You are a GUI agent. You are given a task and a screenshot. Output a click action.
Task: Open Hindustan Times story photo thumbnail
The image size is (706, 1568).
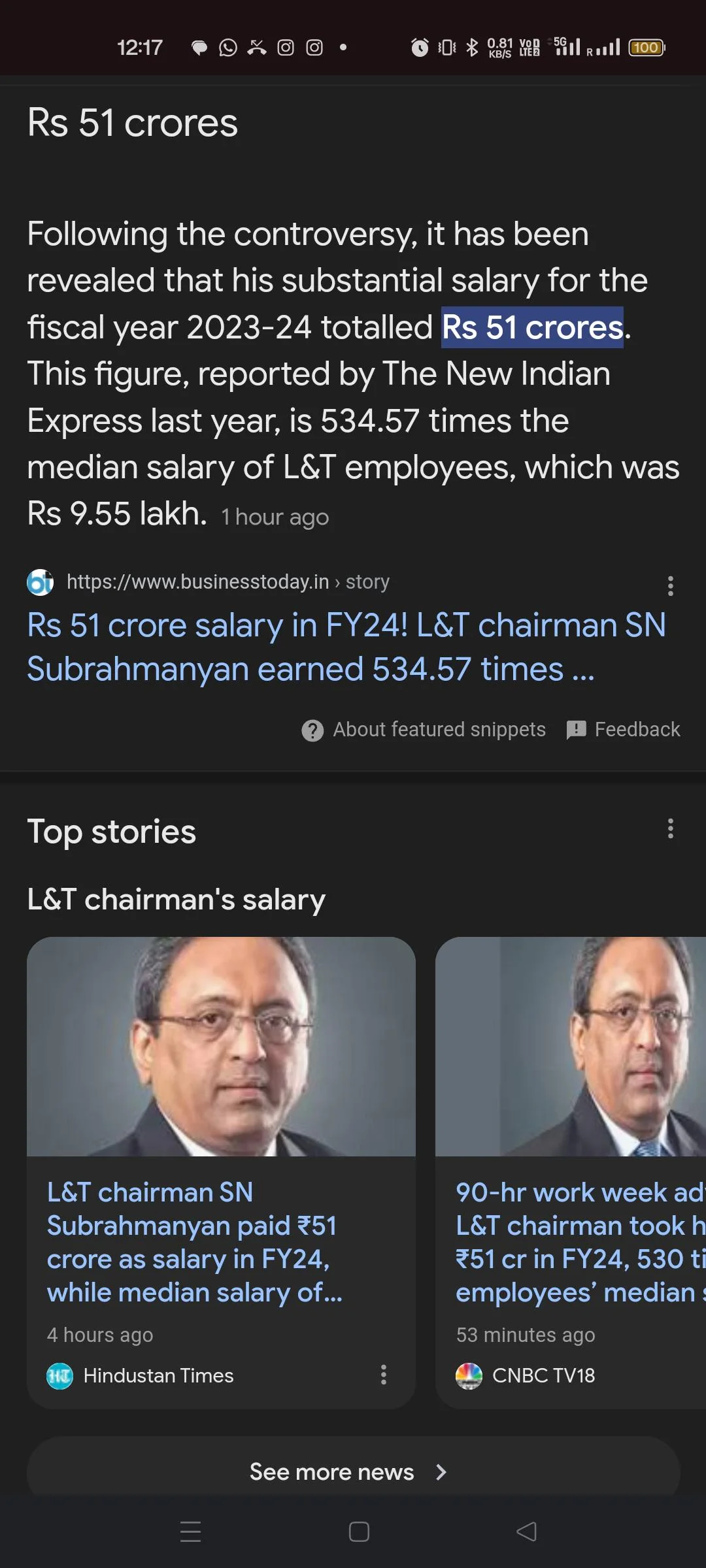(x=221, y=1047)
